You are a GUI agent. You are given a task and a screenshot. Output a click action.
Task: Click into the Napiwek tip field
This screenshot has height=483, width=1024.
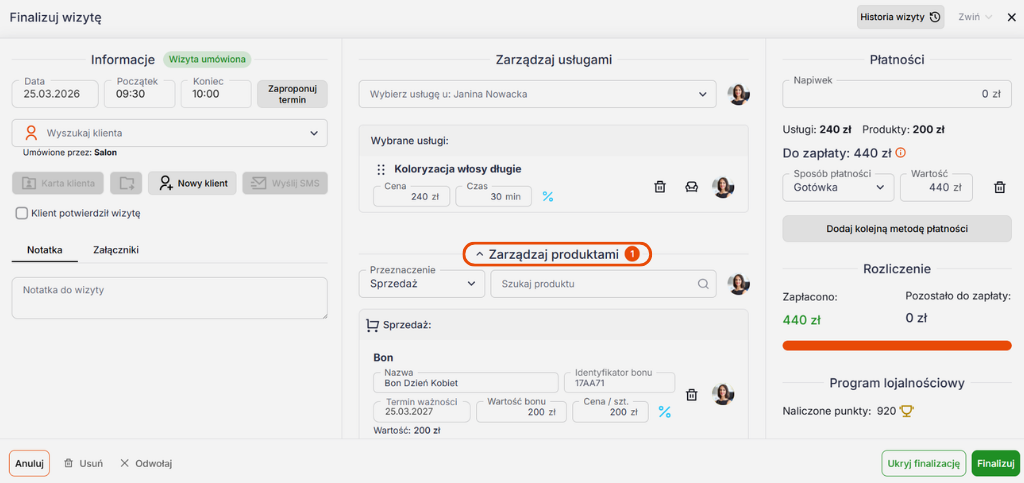[896, 94]
